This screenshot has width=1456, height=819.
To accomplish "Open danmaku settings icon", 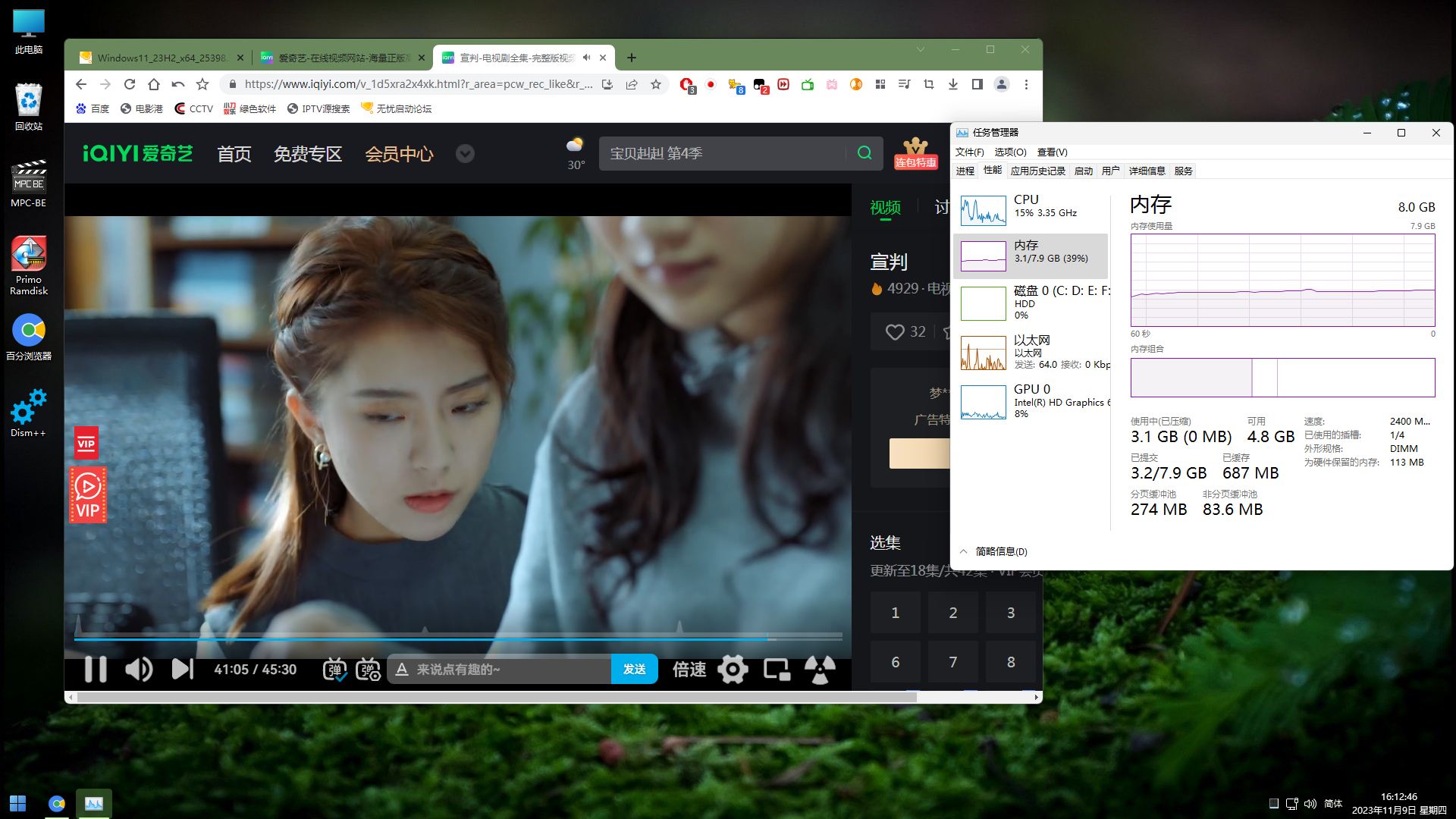I will pyautogui.click(x=369, y=669).
